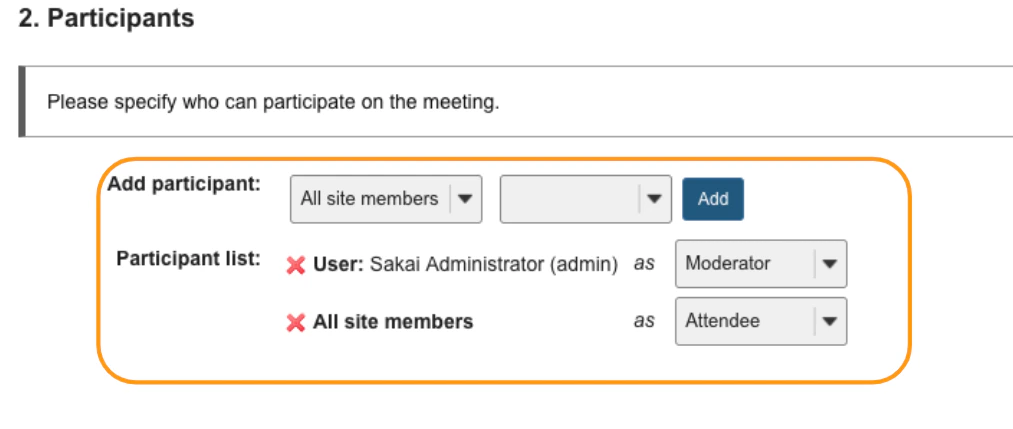Click the arrow on the empty selection dropdown
The height and width of the screenshot is (429, 1013).
pos(654,199)
